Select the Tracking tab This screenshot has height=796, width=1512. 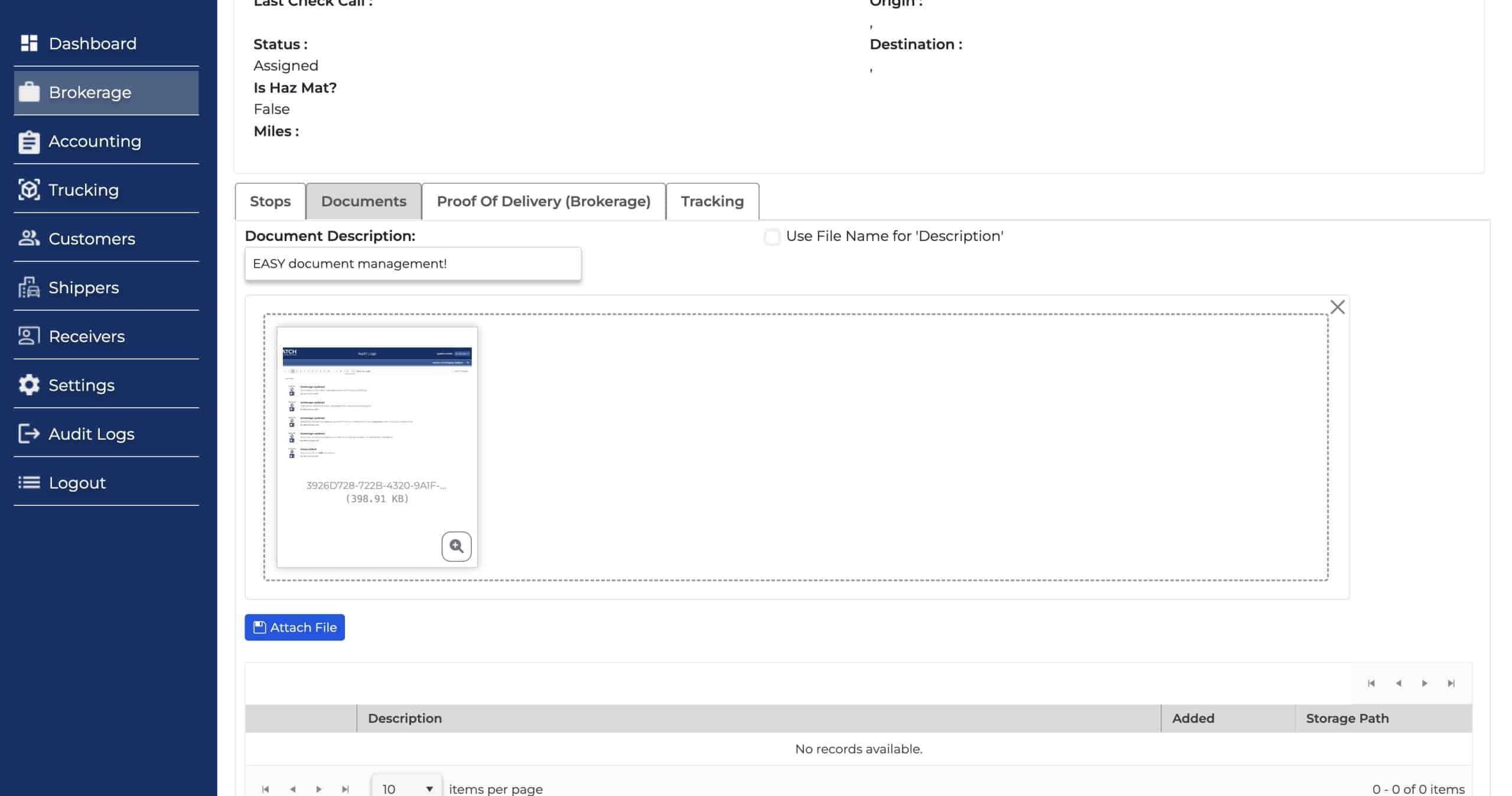(712, 202)
